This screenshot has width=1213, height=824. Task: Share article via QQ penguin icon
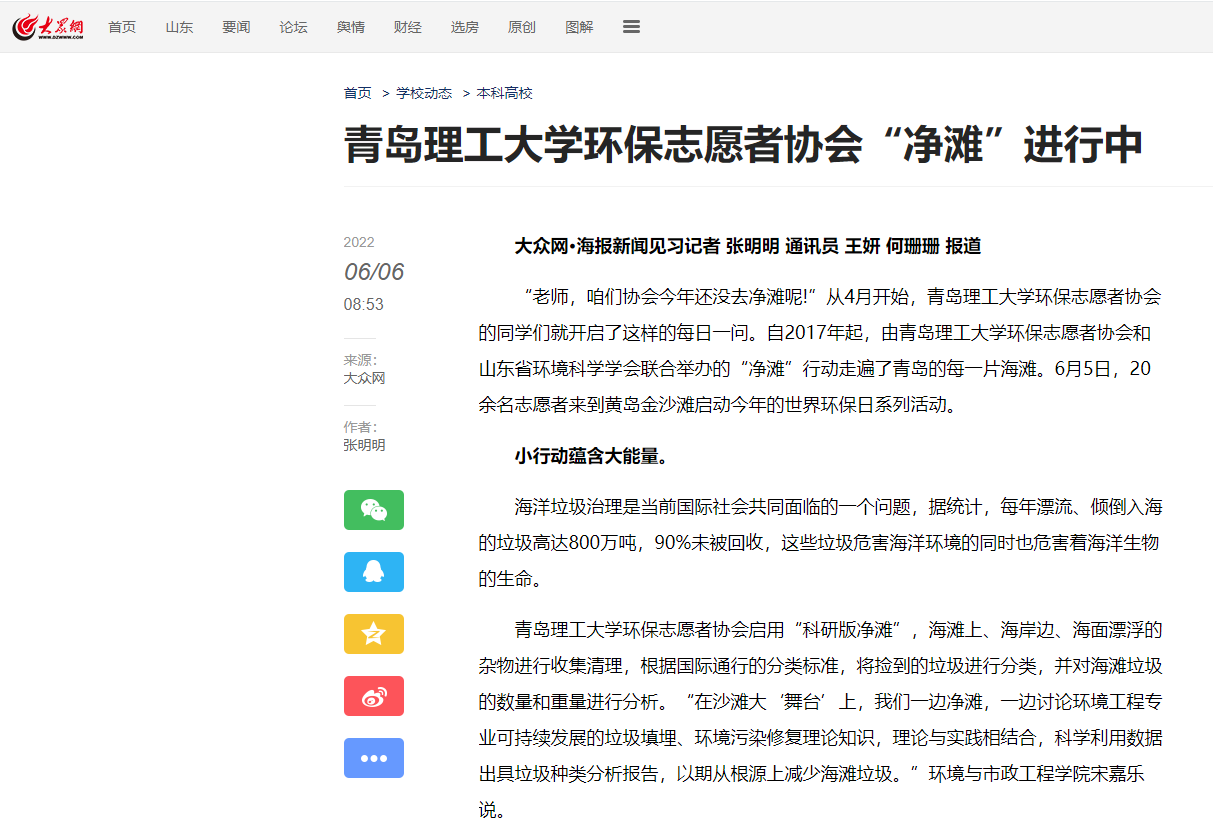click(374, 572)
